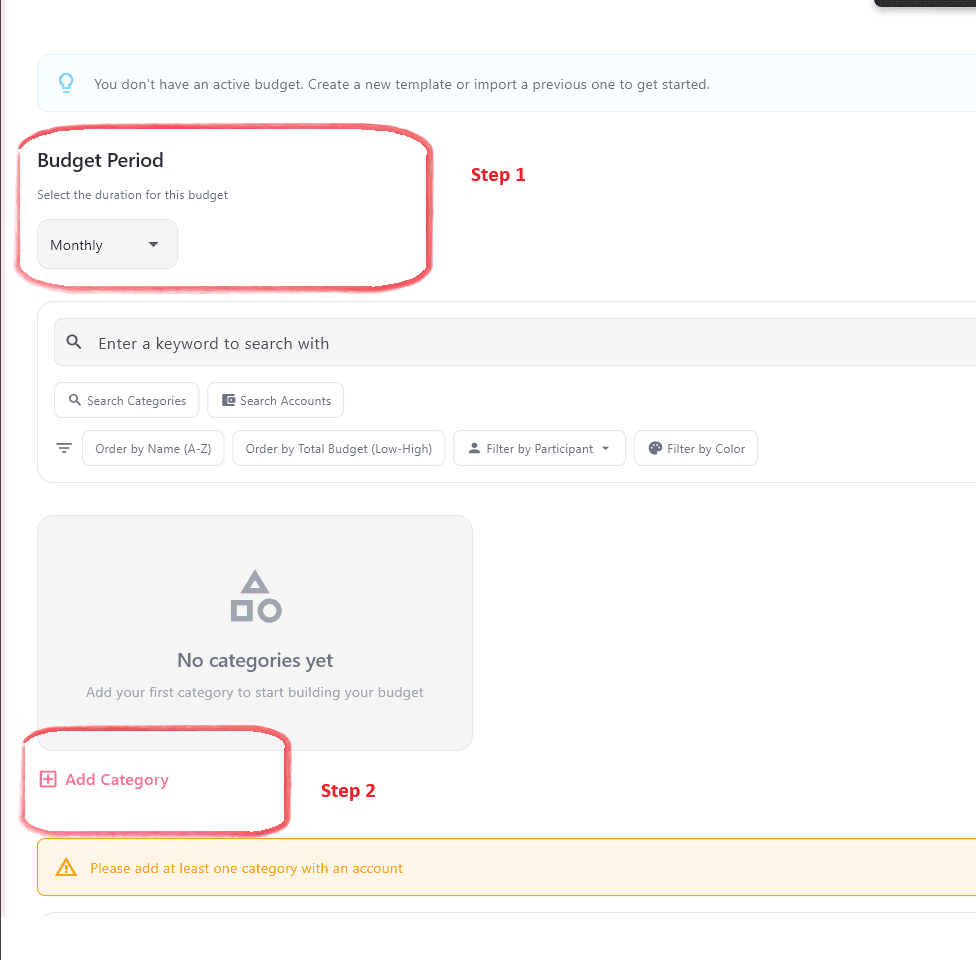Open the Filter by Color picker
The height and width of the screenshot is (960, 976).
pyautogui.click(x=696, y=449)
